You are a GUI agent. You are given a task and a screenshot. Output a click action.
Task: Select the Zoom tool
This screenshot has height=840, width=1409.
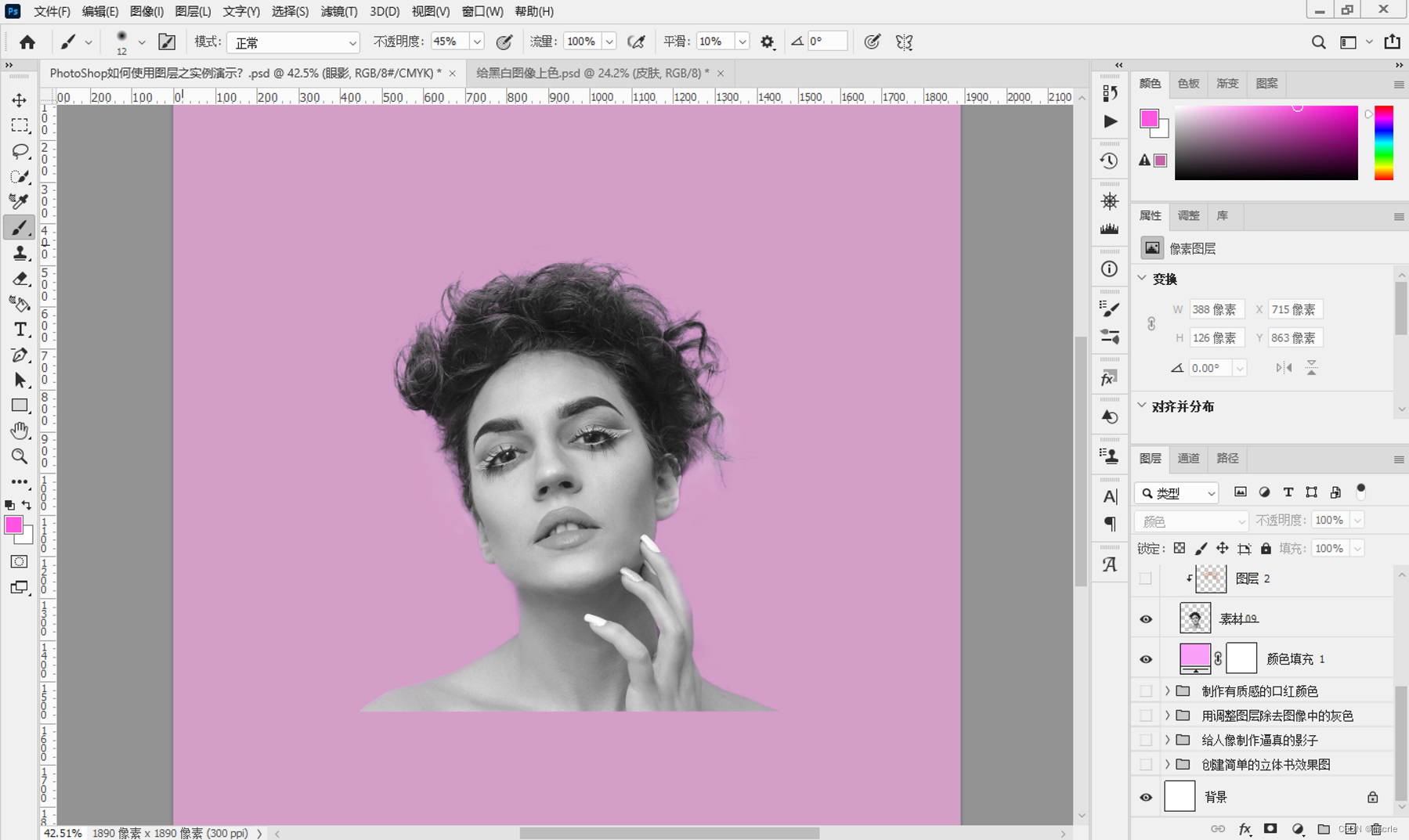pyautogui.click(x=20, y=456)
